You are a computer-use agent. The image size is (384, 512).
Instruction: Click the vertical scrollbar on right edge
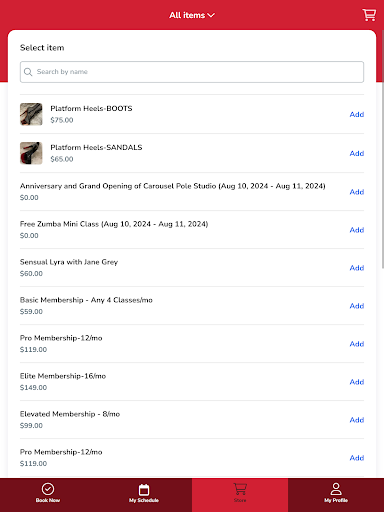coord(383,149)
